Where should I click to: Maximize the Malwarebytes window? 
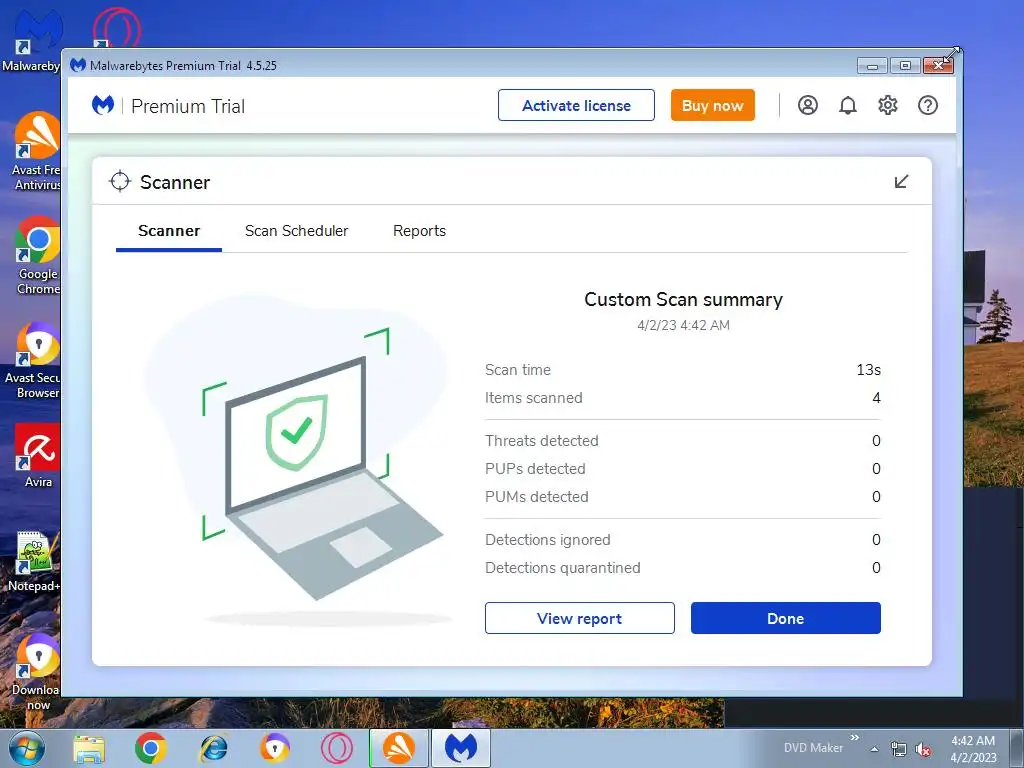click(x=905, y=65)
